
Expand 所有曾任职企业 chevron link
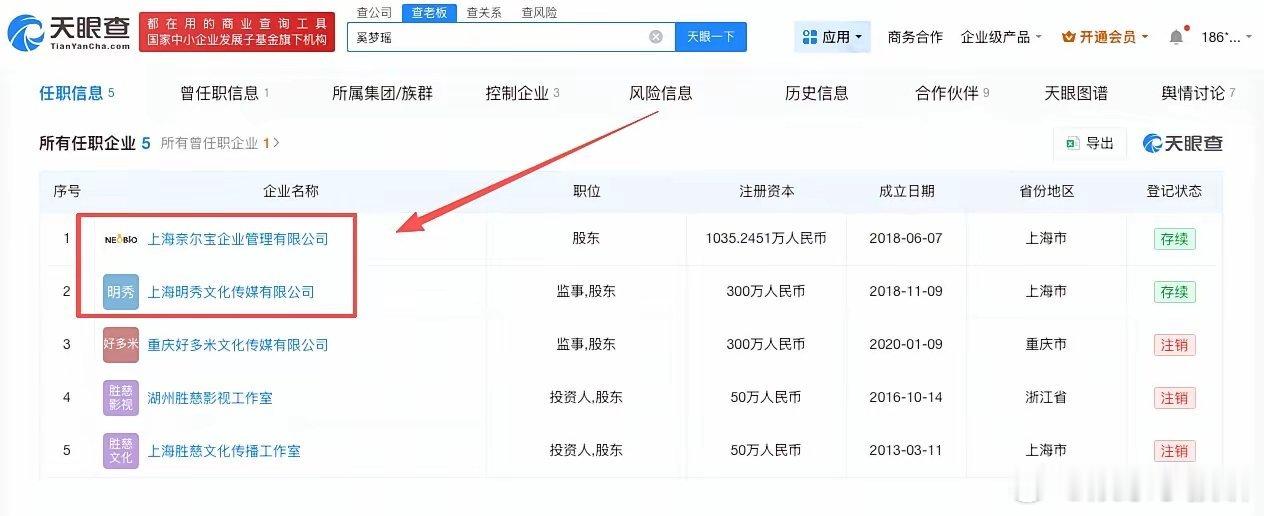point(220,143)
